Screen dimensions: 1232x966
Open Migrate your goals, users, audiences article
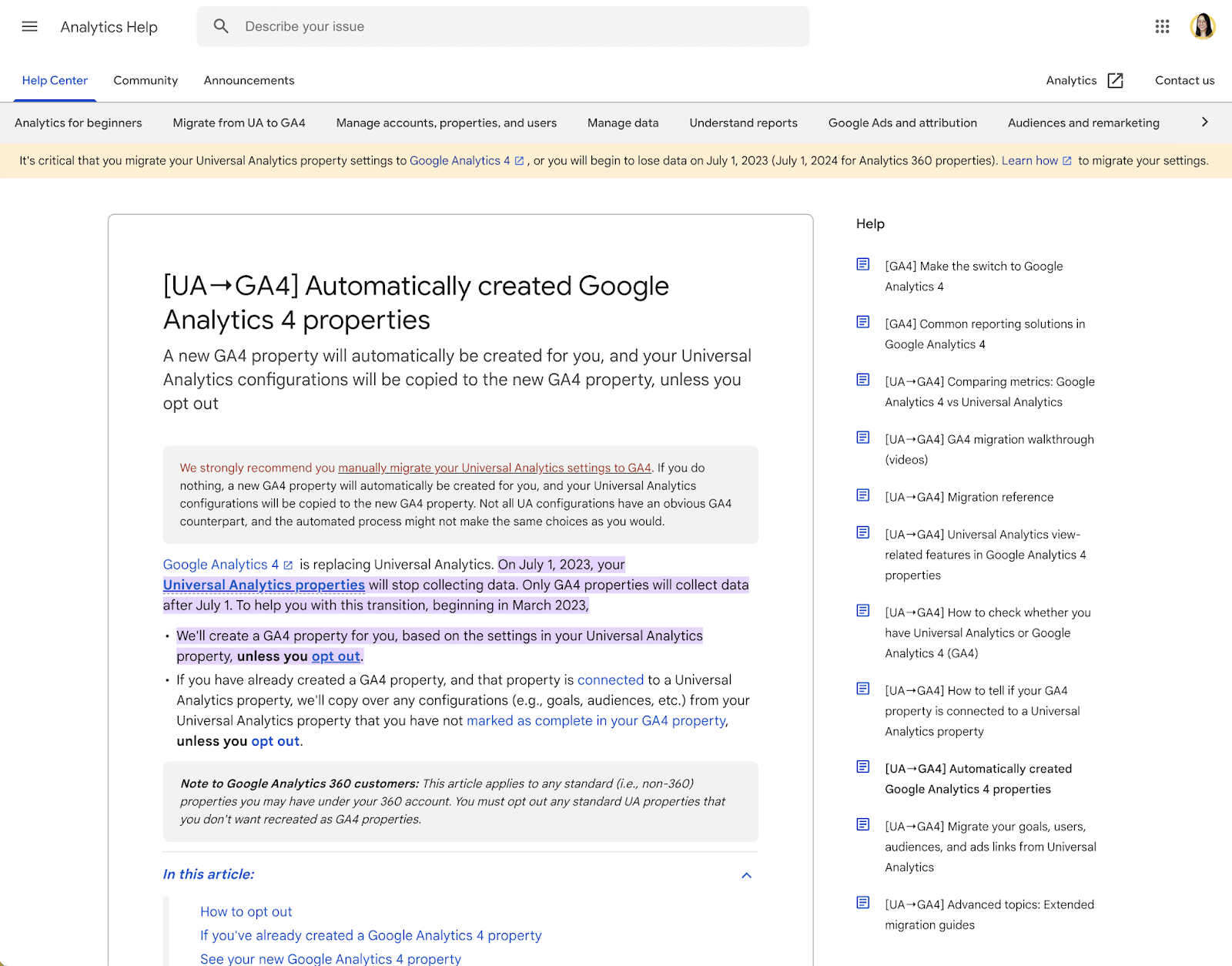tap(991, 847)
